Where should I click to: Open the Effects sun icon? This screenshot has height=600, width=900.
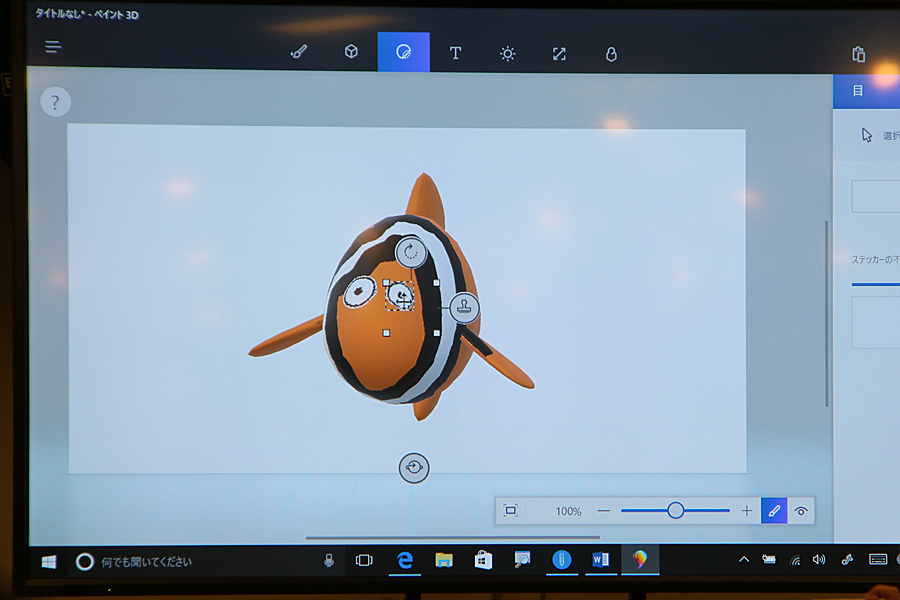coord(507,54)
